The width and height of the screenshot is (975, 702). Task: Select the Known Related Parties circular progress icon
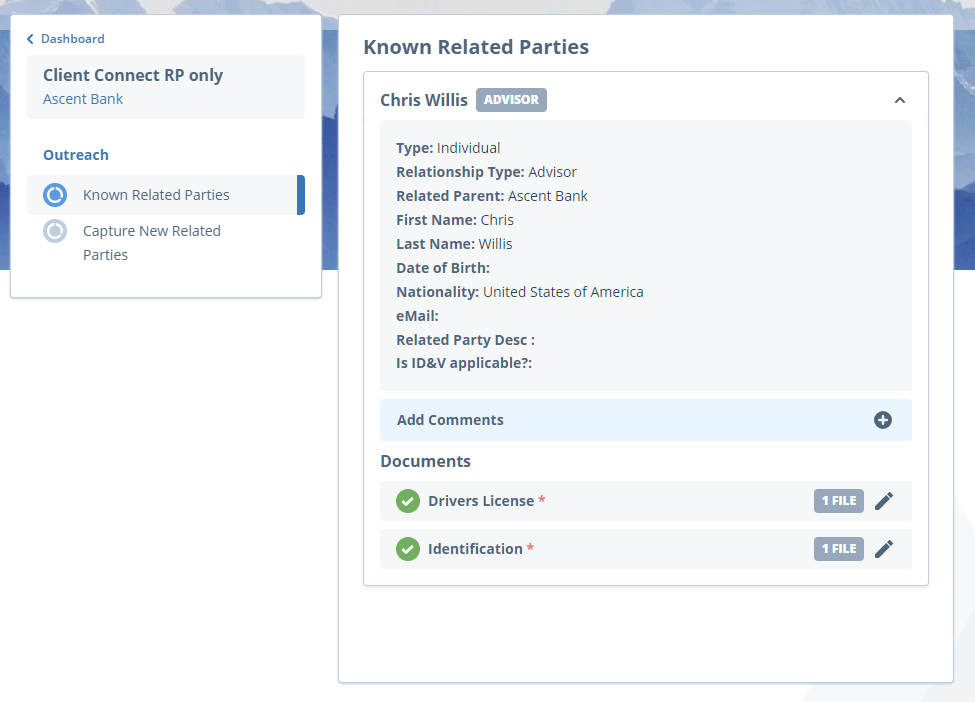[x=55, y=195]
